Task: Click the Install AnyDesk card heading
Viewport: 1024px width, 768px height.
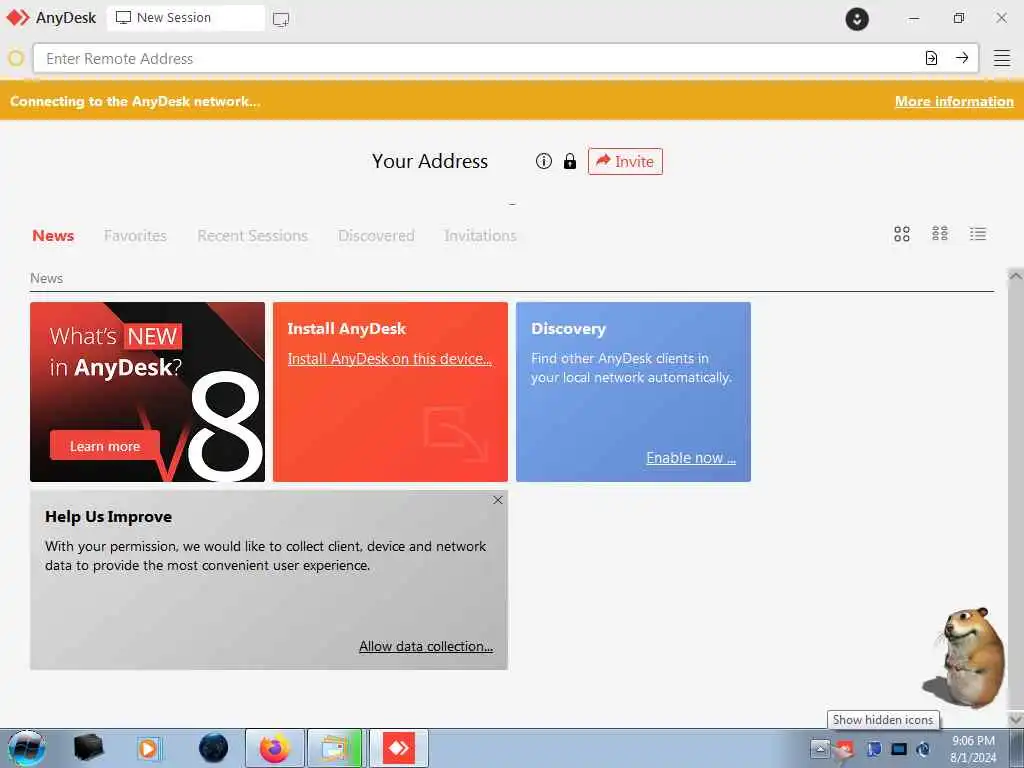Action: 347,328
